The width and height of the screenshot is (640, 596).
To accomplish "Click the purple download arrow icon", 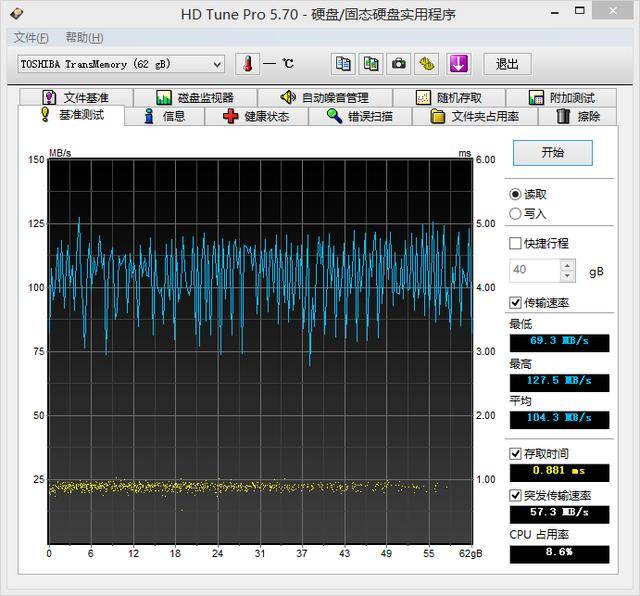I will 458,64.
